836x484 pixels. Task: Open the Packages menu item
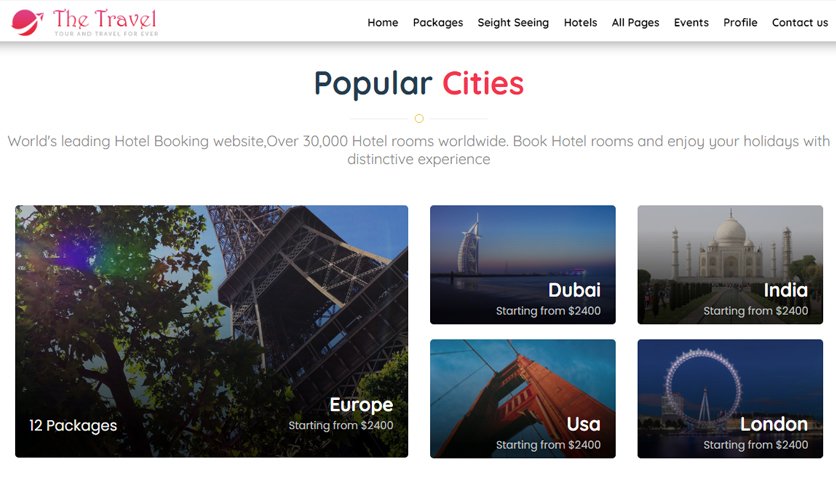click(438, 22)
